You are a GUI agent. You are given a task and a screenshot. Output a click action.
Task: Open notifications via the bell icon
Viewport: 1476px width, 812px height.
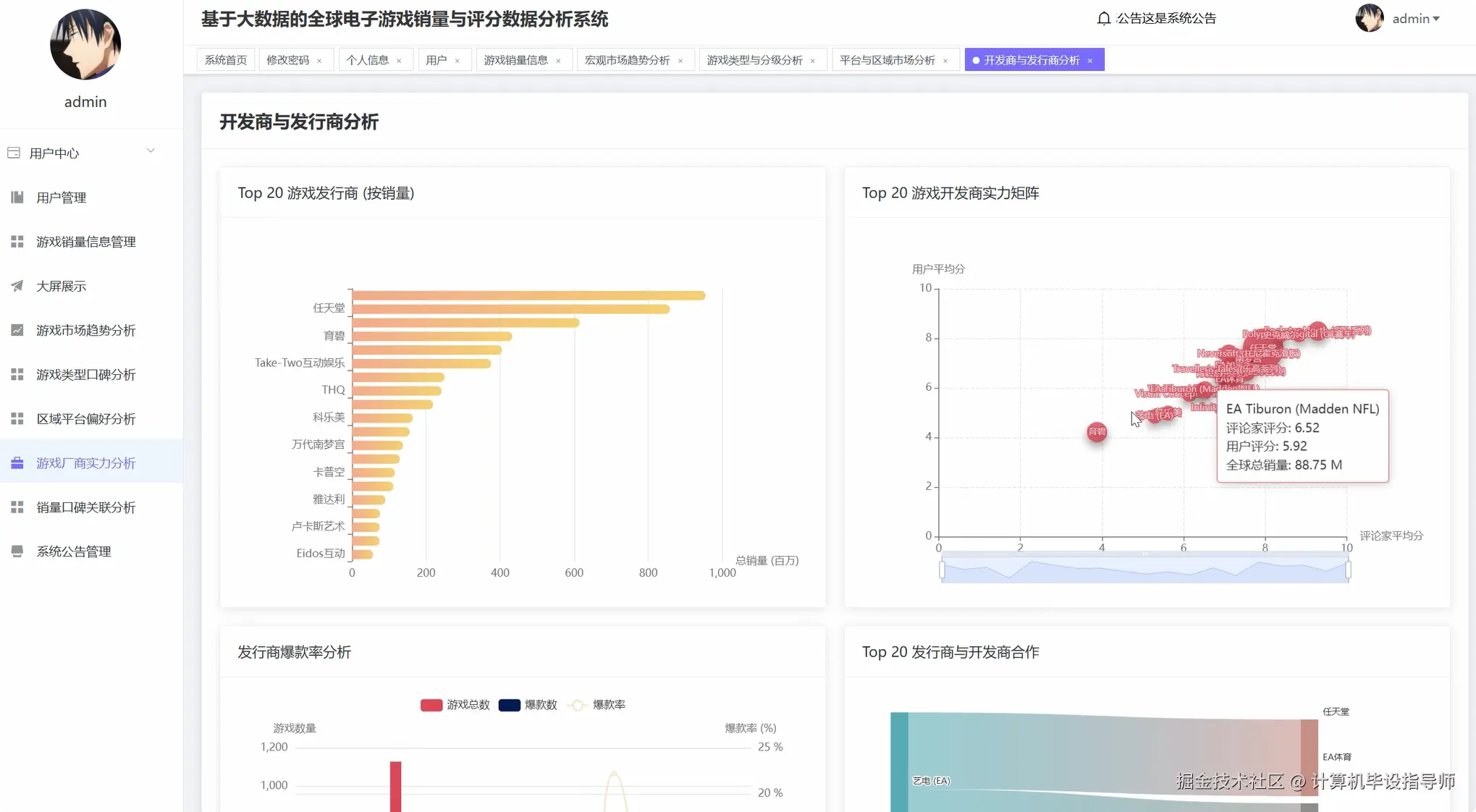click(x=1103, y=18)
